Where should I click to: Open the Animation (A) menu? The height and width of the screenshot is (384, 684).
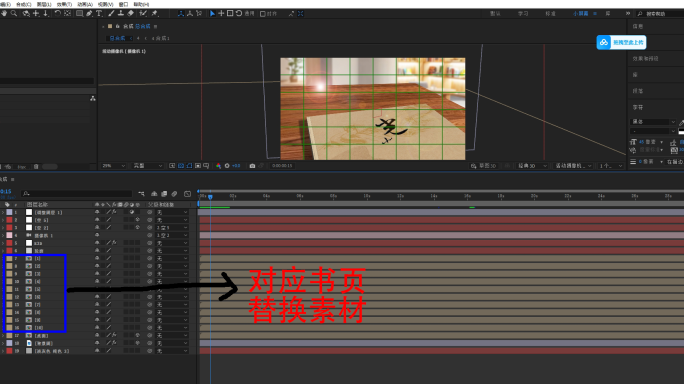pos(85,4)
